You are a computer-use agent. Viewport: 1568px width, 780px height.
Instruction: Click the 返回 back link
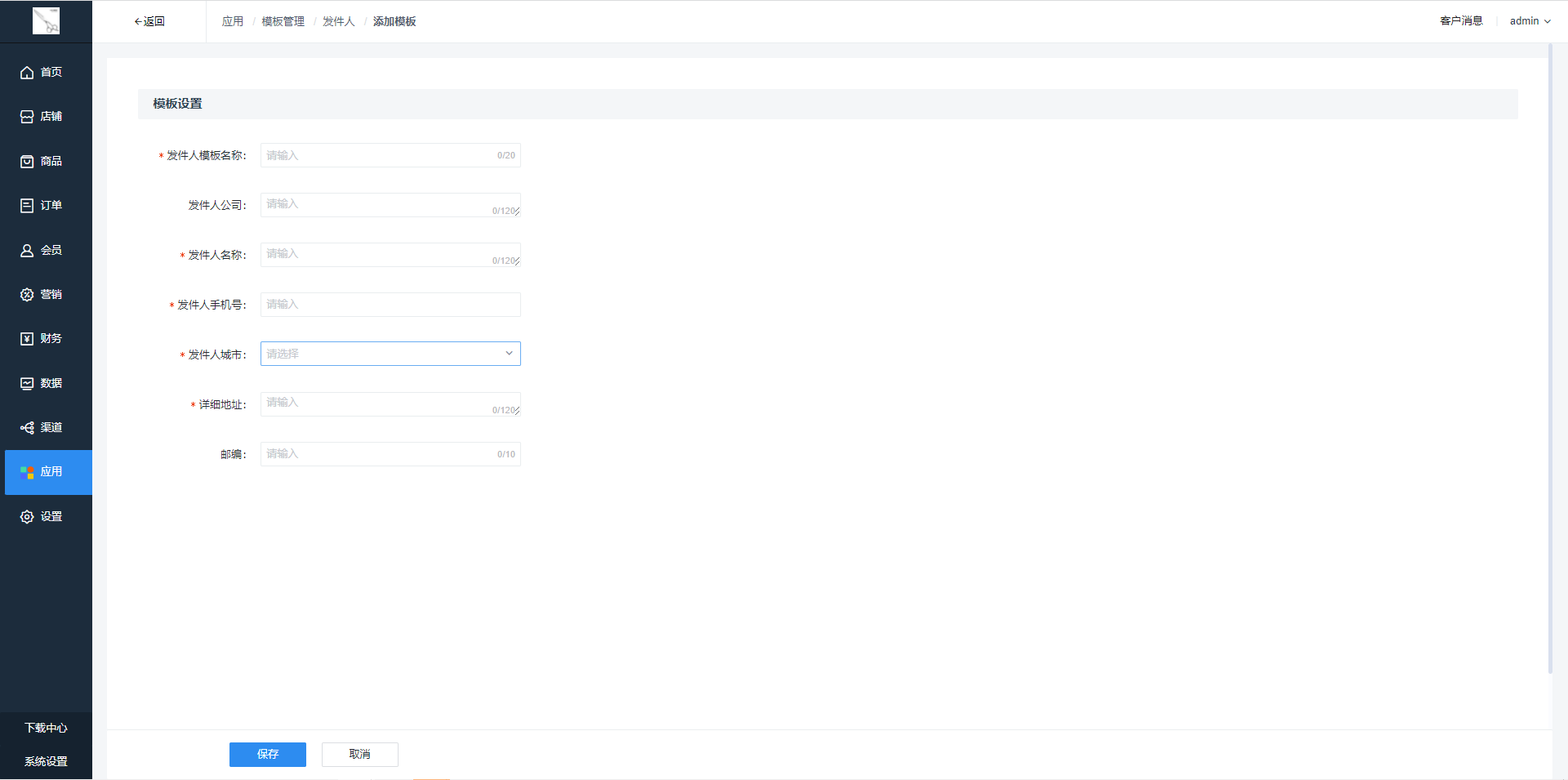point(149,21)
